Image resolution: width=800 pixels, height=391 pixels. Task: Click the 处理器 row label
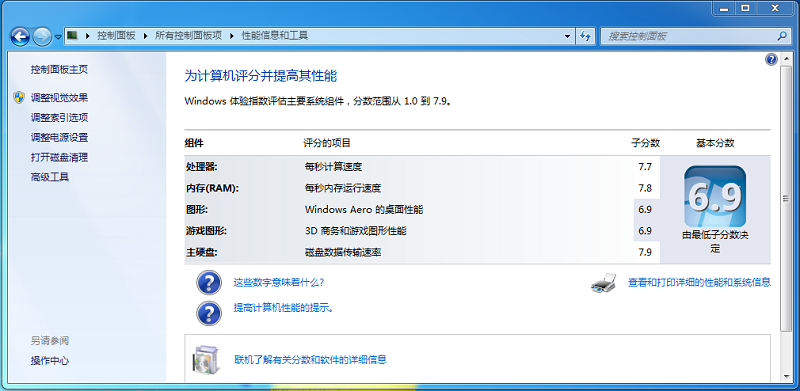click(x=202, y=166)
